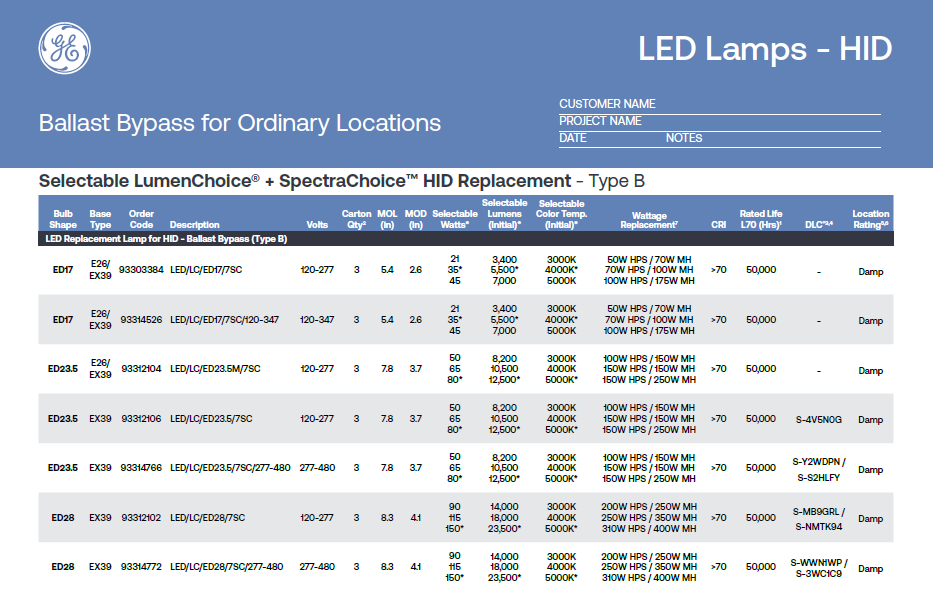This screenshot has width=933, height=597.
Task: Click the 'LED Replacement Lamp for HID - Ballast Bypass (Type B)' band
Action: coord(466,239)
